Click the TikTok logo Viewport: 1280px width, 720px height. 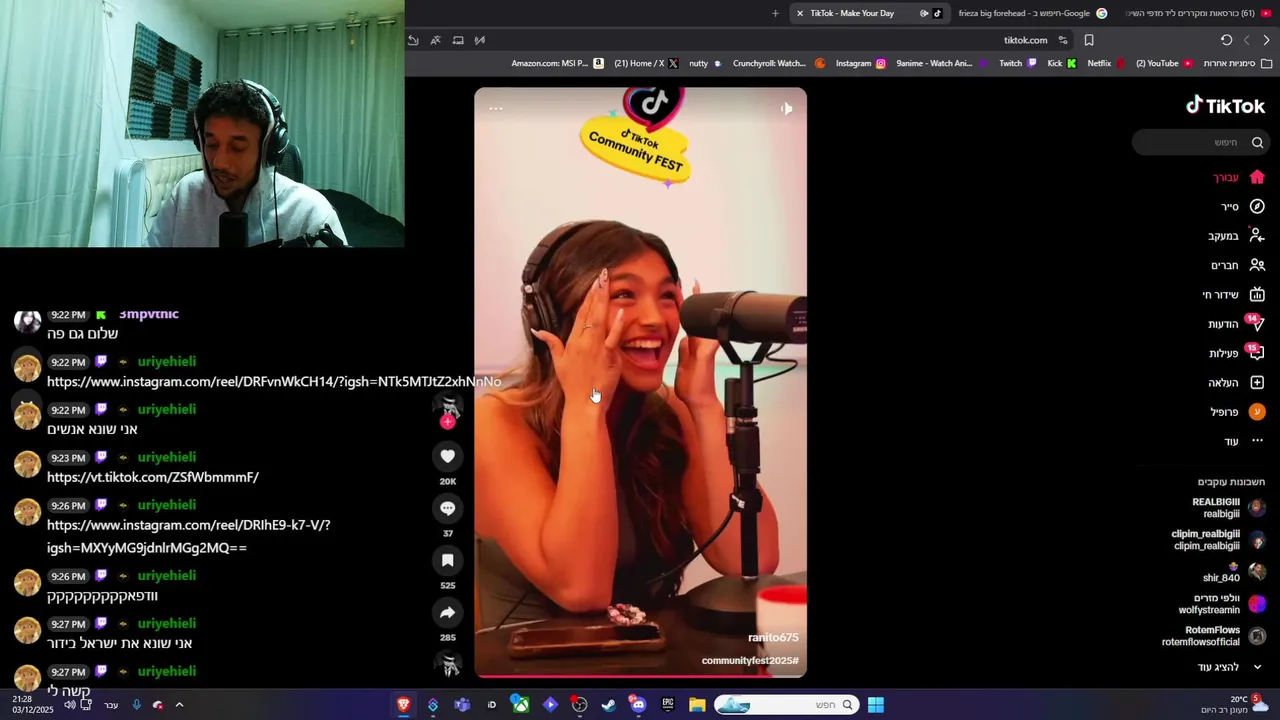(x=1225, y=106)
